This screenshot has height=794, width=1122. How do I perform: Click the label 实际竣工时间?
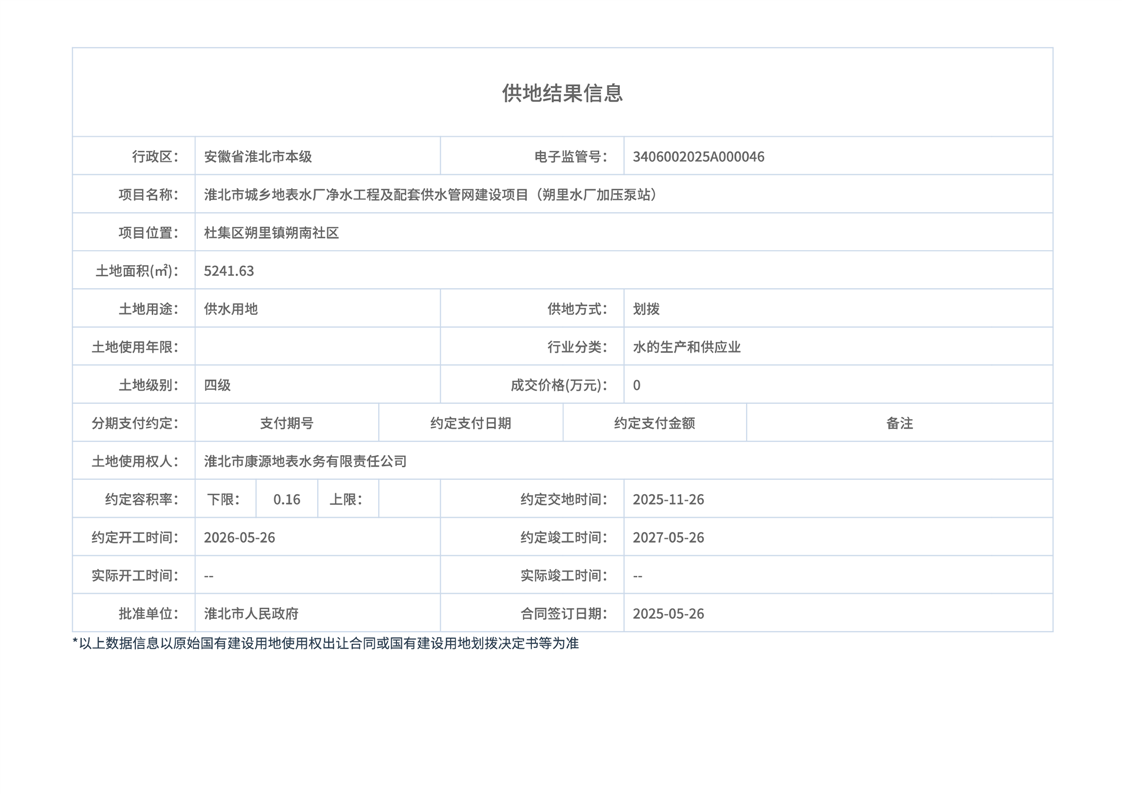pyautogui.click(x=564, y=575)
